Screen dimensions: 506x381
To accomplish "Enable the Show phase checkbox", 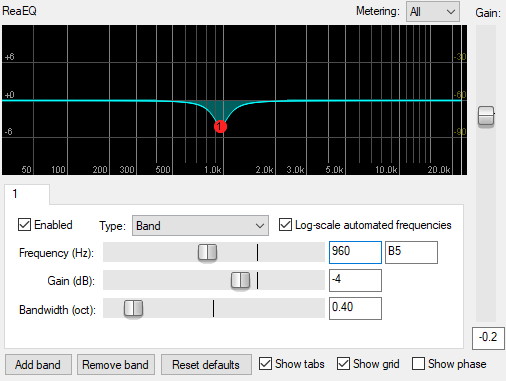I will click(x=418, y=364).
